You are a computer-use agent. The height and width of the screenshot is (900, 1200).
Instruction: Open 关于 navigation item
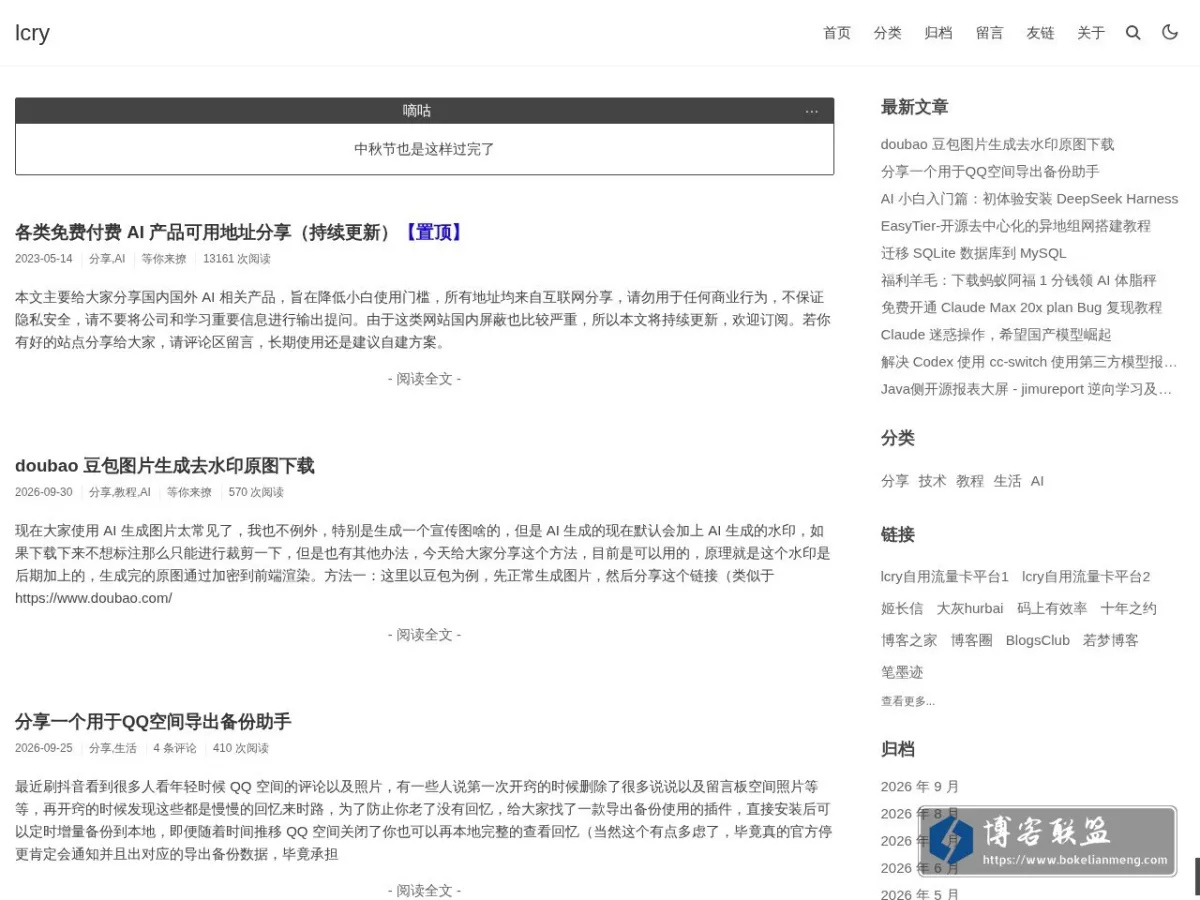(x=1091, y=33)
